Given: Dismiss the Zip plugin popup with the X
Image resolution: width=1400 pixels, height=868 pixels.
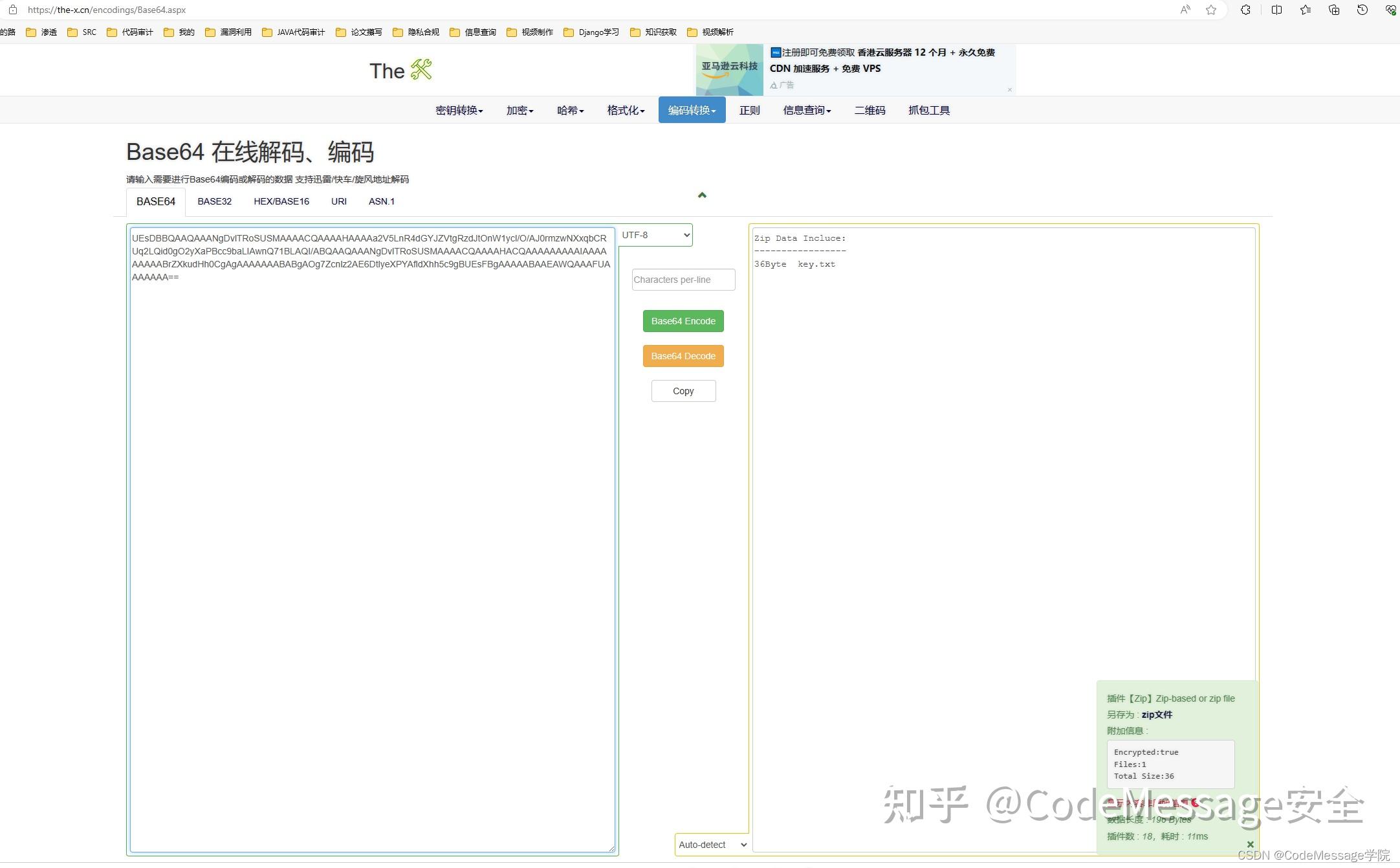Looking at the screenshot, I should [x=1250, y=844].
